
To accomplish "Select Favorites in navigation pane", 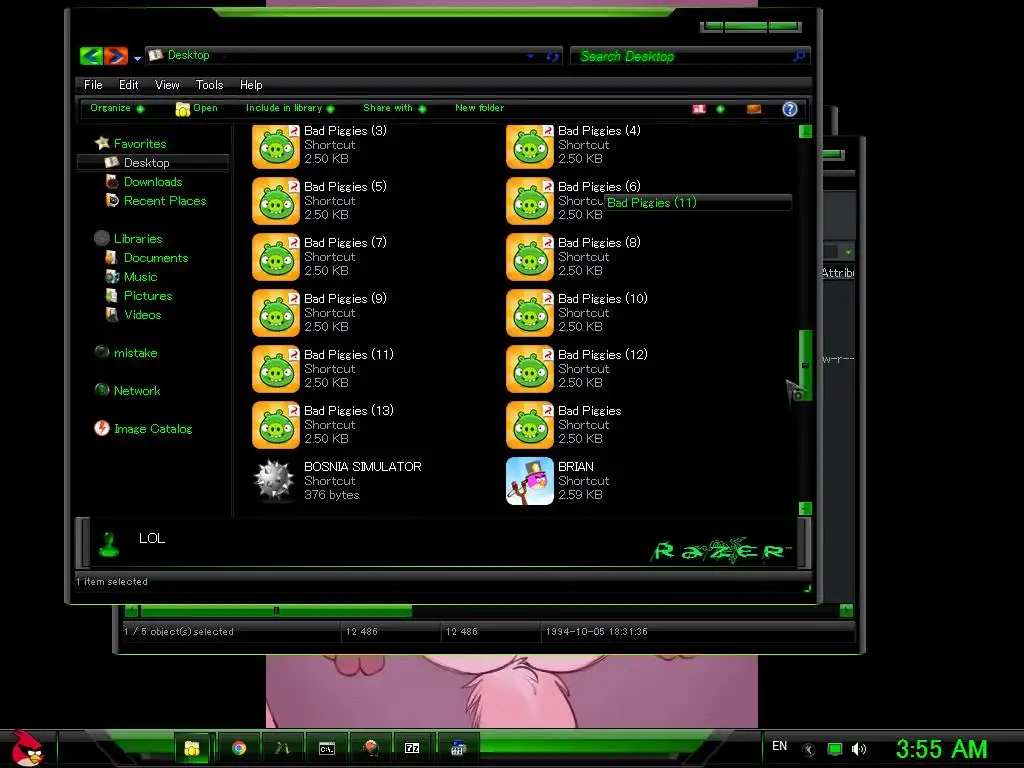I will point(140,144).
